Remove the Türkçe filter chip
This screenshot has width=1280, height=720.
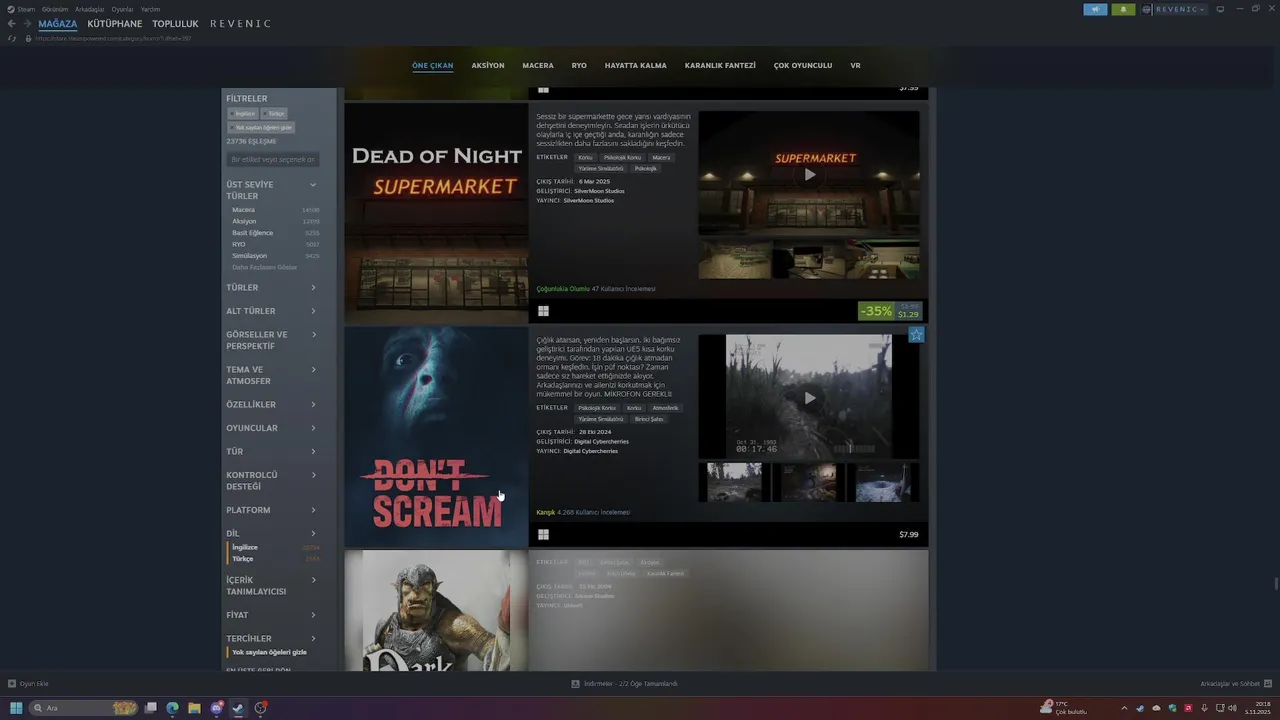tap(274, 114)
